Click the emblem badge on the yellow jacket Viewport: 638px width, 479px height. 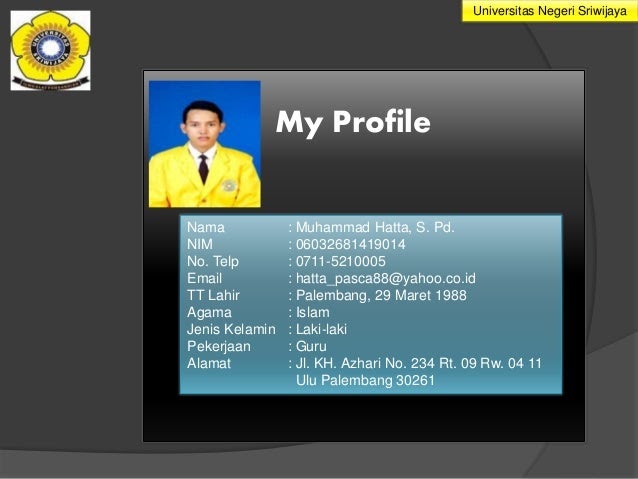pyautogui.click(x=229, y=186)
